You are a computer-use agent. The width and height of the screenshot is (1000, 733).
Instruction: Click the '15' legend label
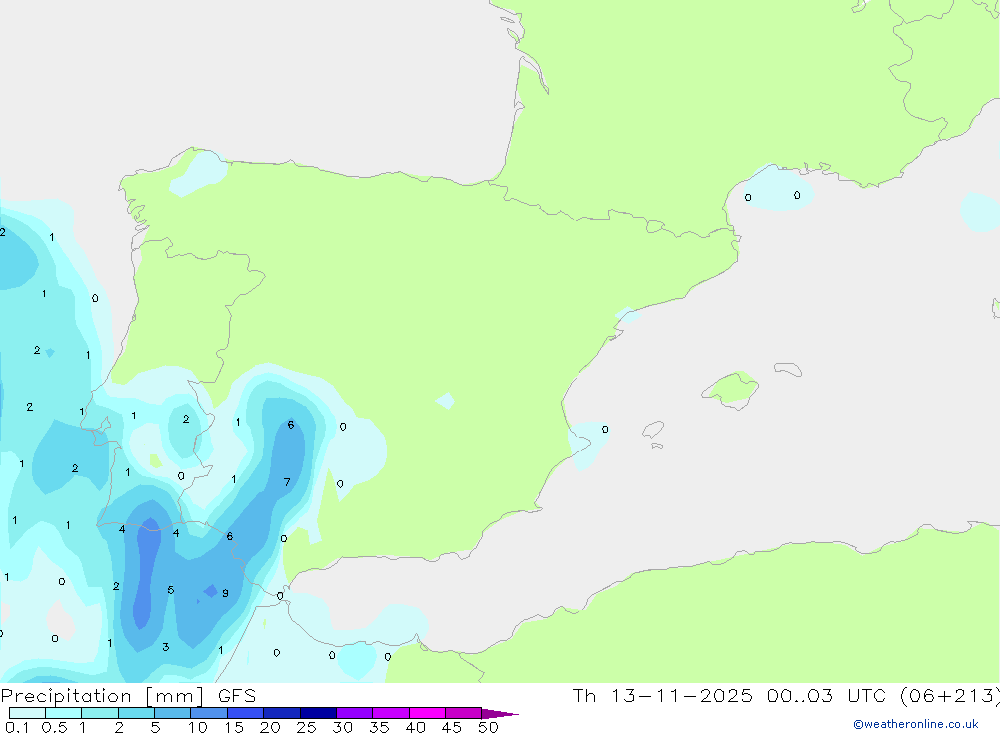coord(234,727)
